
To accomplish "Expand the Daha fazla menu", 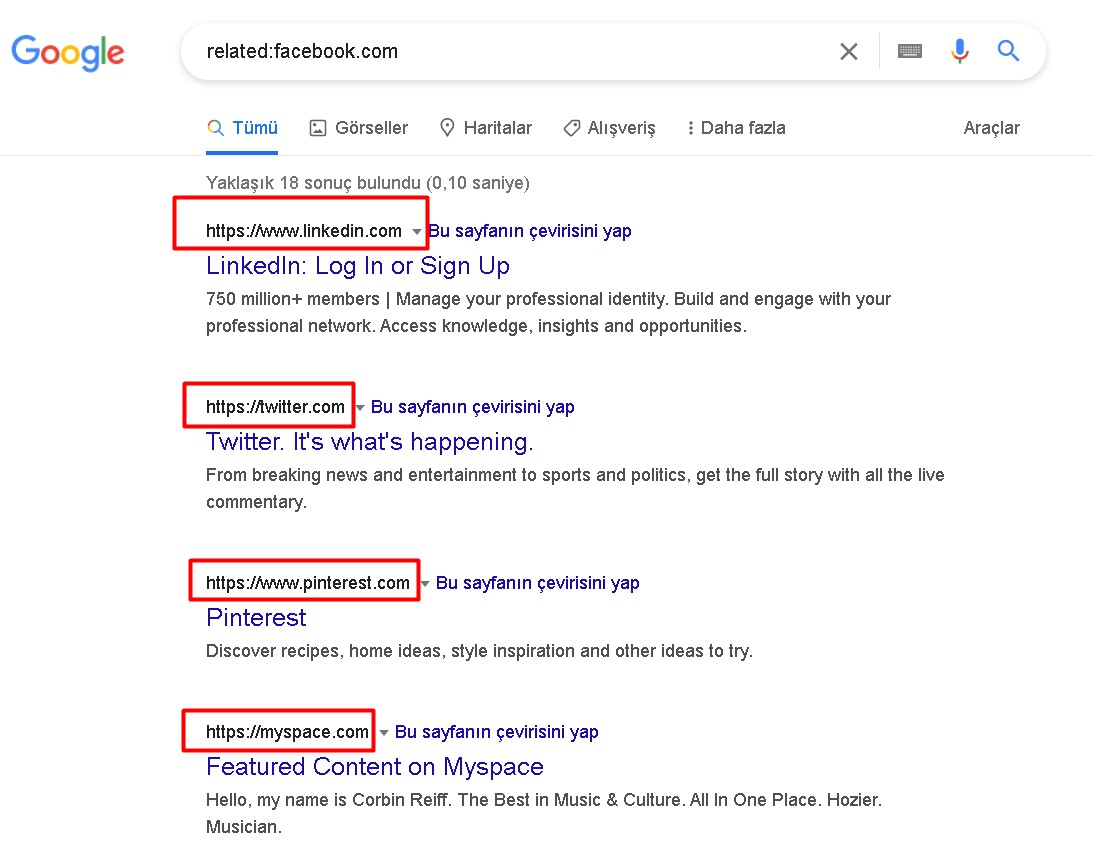I will coord(736,128).
